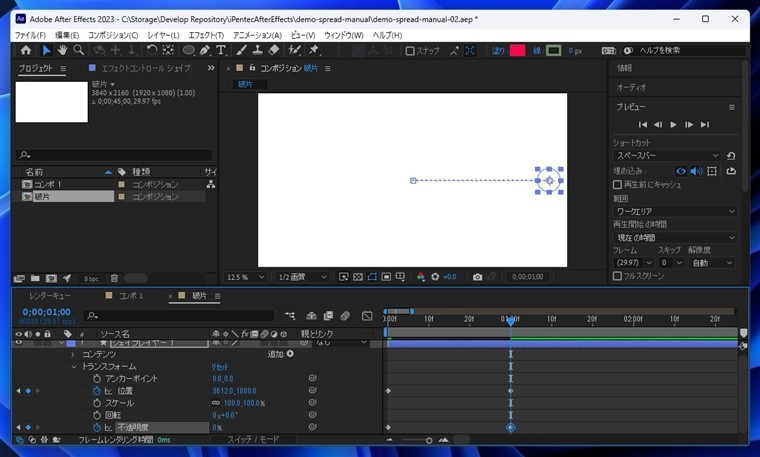Click the timeline zoom slider handle

(429, 441)
